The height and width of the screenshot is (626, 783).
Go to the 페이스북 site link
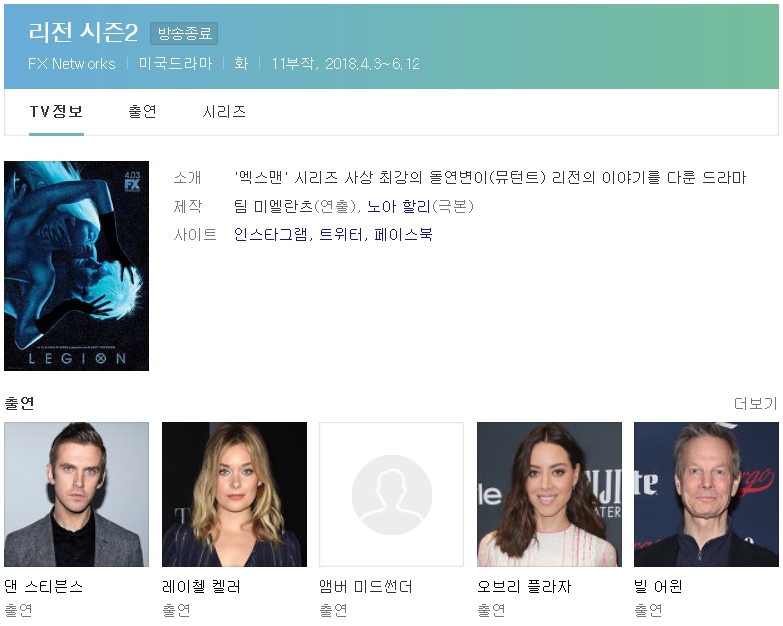tap(403, 235)
